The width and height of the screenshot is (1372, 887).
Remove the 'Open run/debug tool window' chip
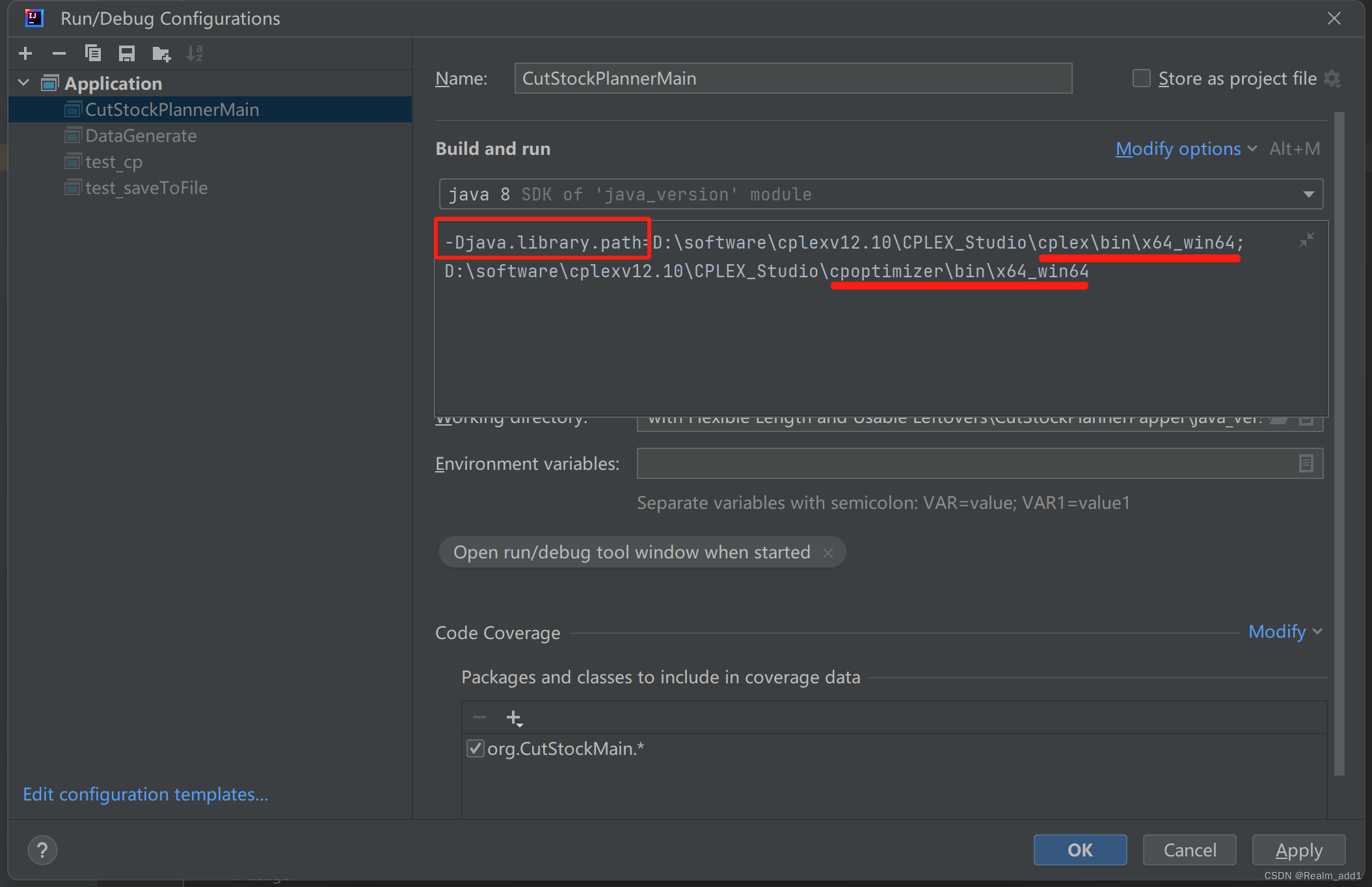(827, 553)
